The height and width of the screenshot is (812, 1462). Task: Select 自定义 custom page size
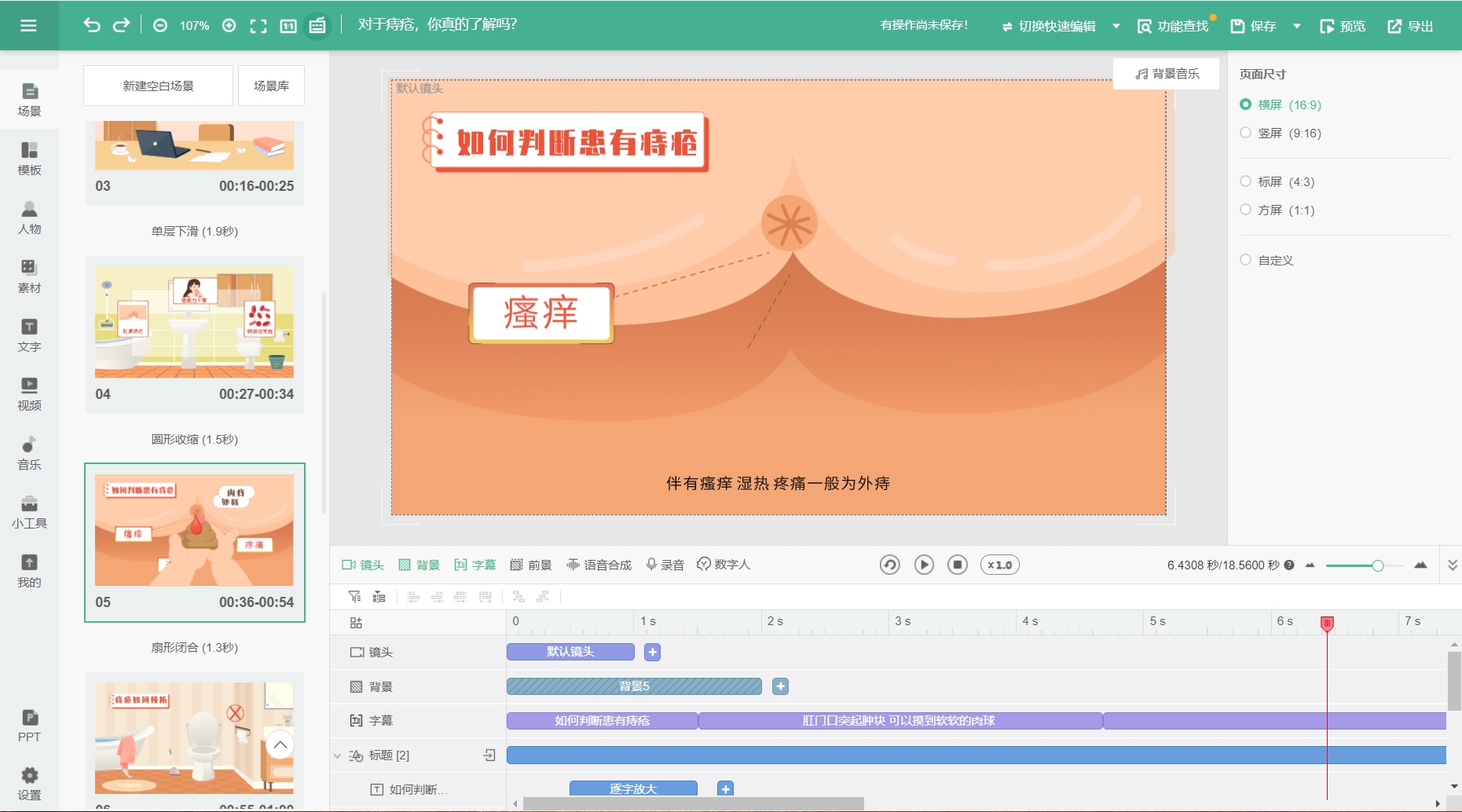[x=1266, y=260]
